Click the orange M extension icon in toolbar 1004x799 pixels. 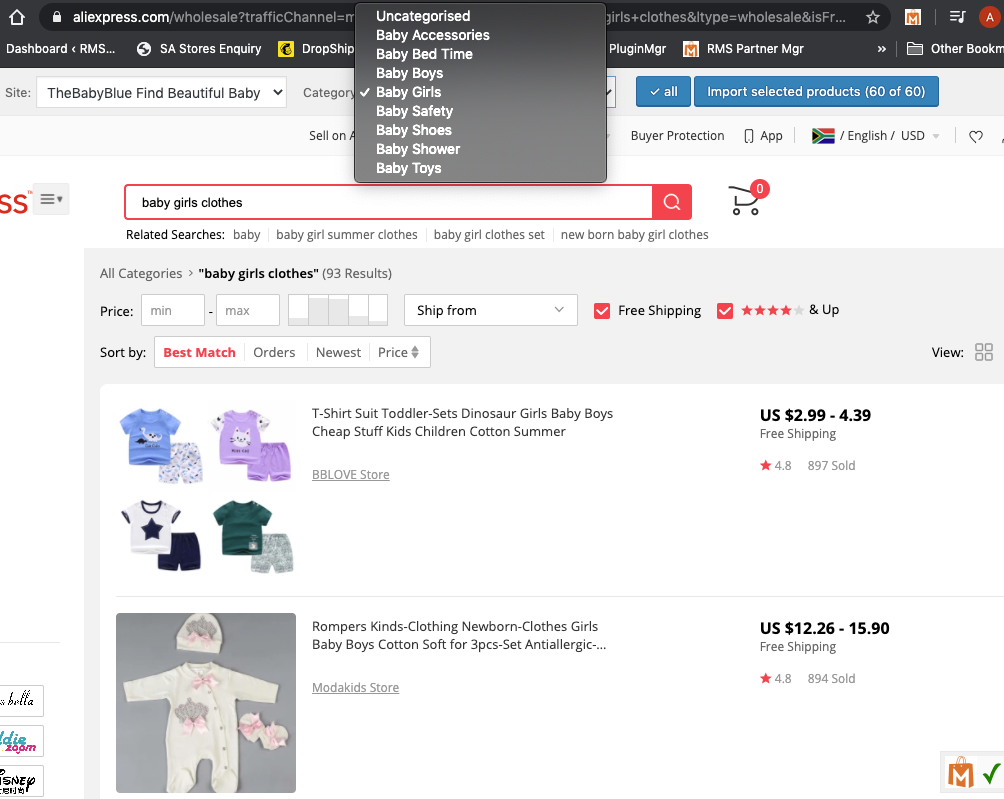click(x=913, y=17)
